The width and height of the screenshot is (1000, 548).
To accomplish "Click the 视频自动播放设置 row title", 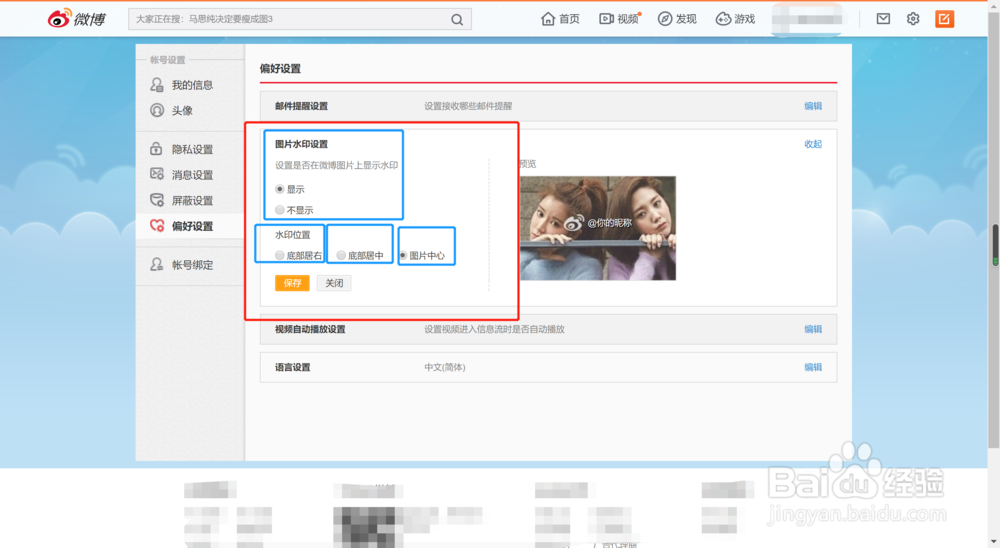I will tap(310, 329).
